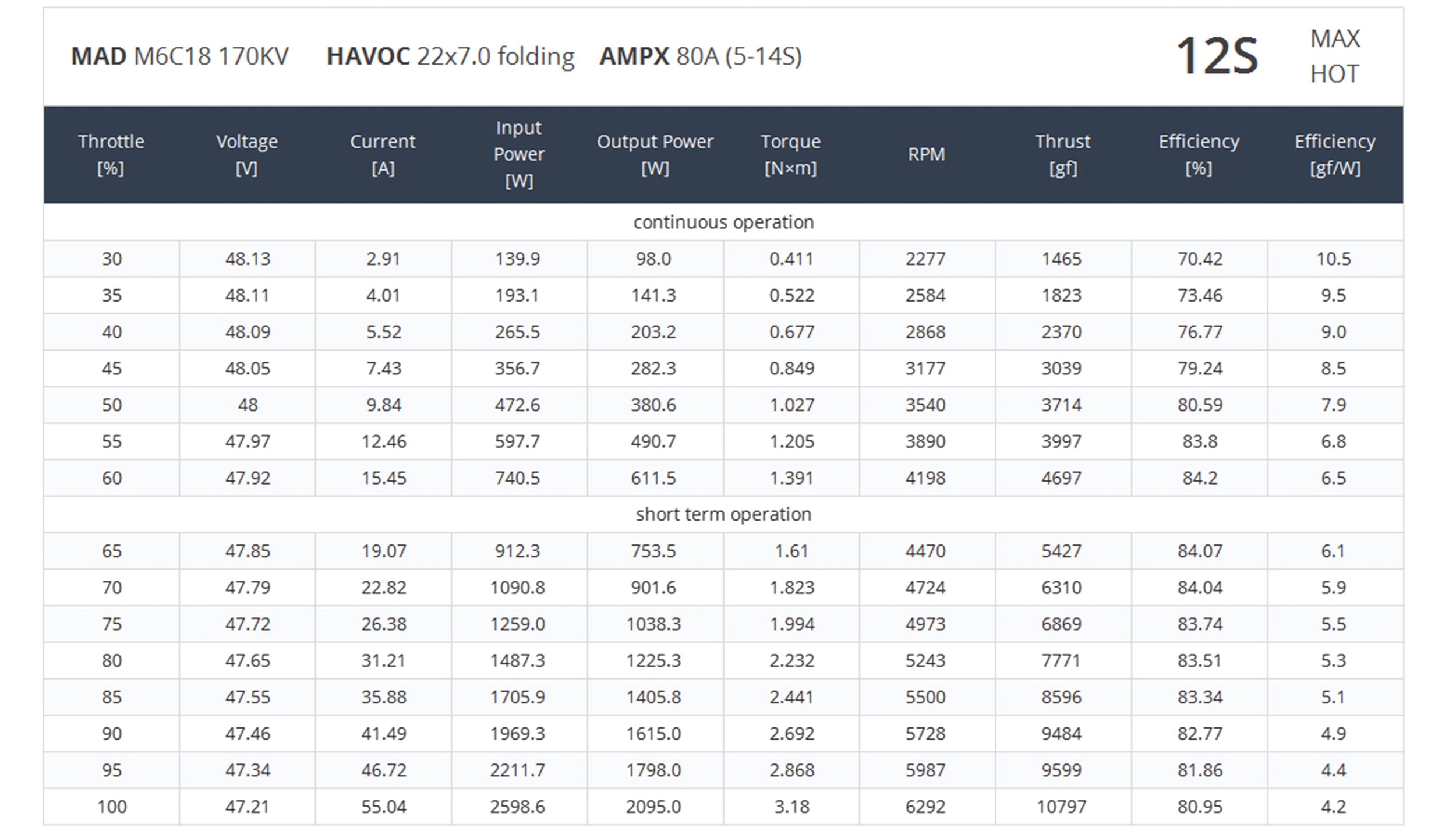Click the continuous operation section label
This screenshot has height=831, width=1456.
723,222
